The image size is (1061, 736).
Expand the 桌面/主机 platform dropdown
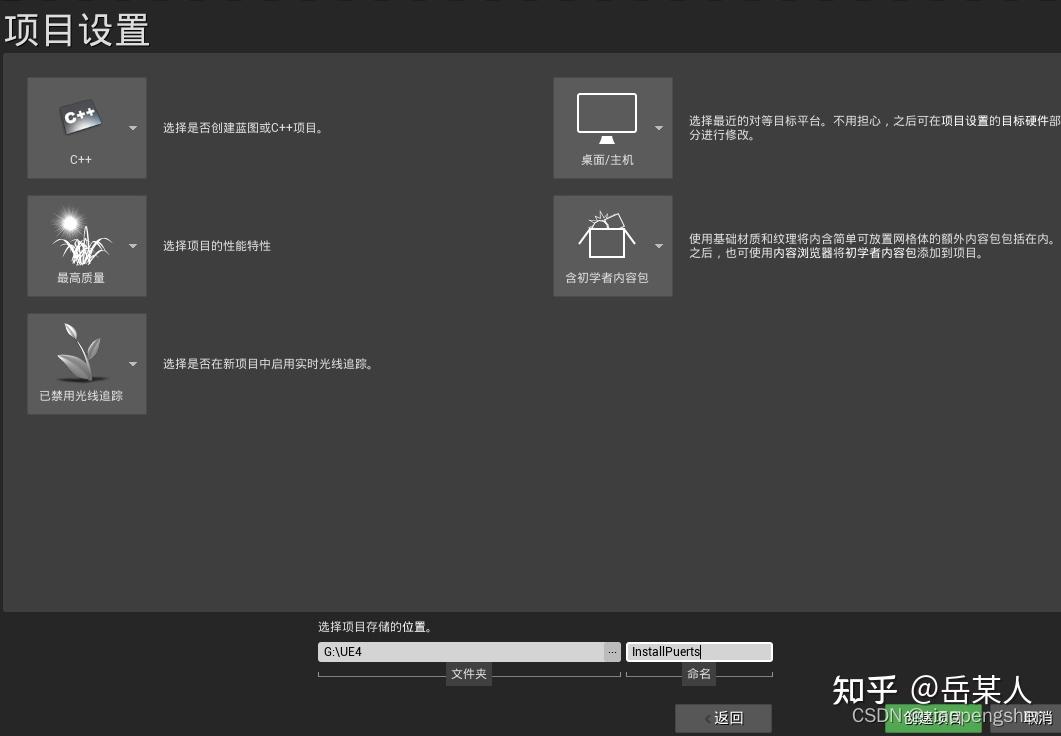659,128
